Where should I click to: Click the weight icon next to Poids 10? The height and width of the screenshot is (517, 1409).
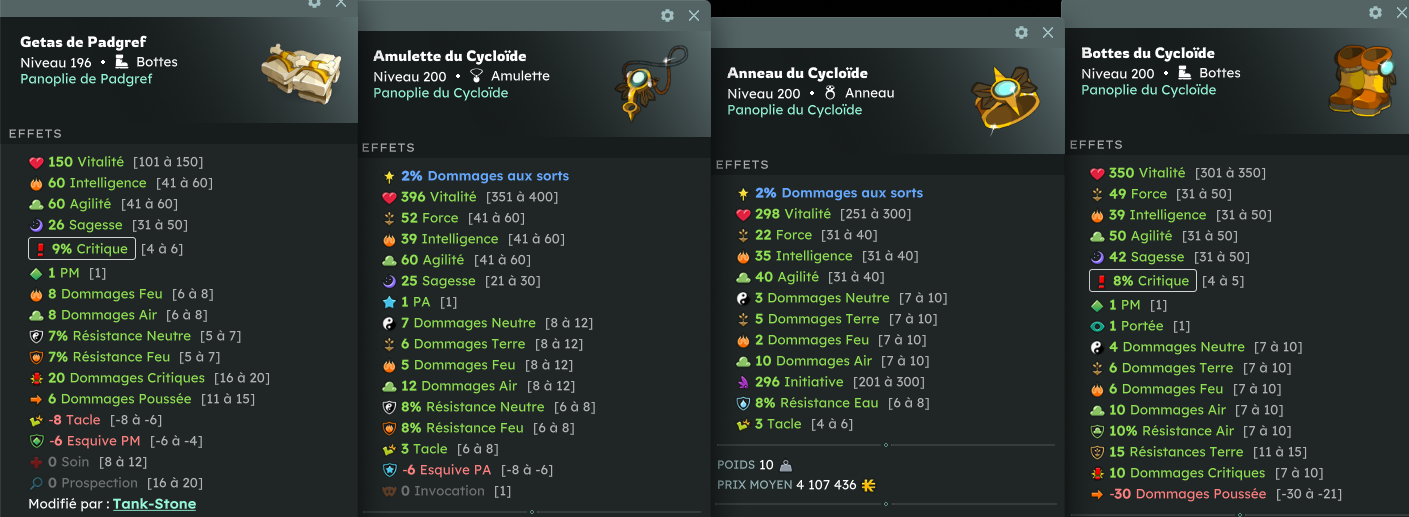coord(786,464)
